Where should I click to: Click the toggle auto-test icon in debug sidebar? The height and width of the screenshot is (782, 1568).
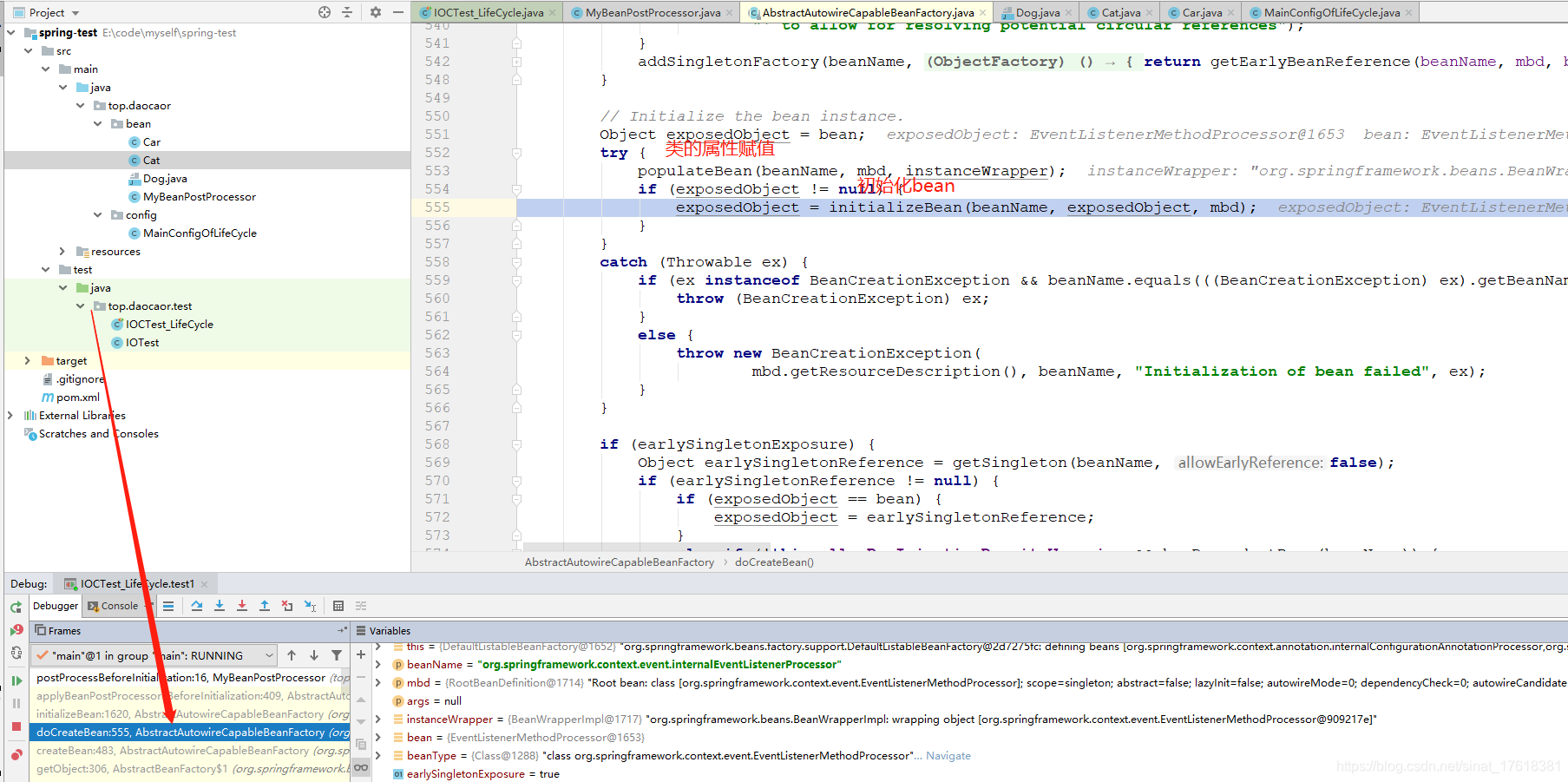pos(16,653)
